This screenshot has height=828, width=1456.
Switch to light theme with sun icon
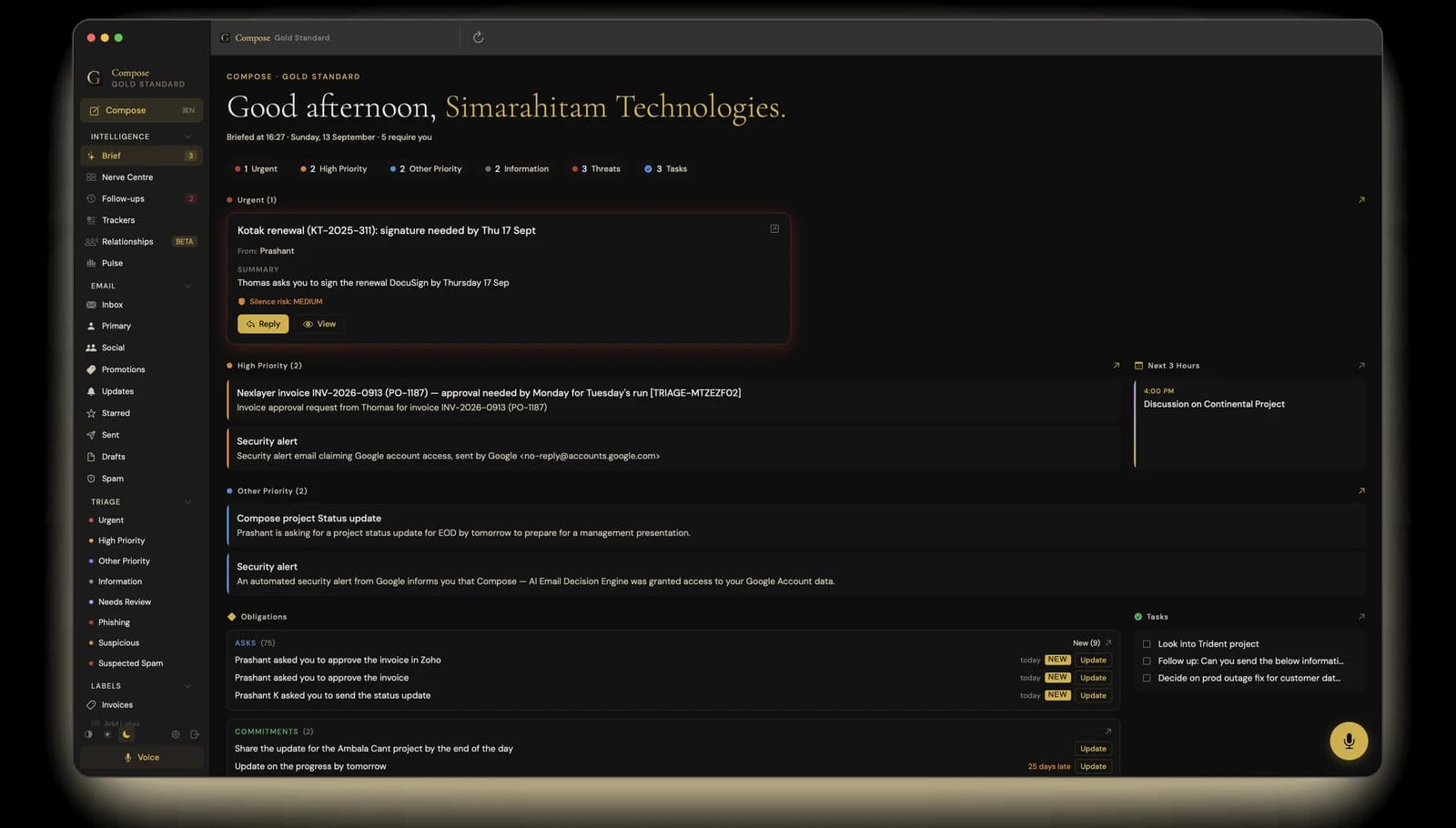[107, 734]
